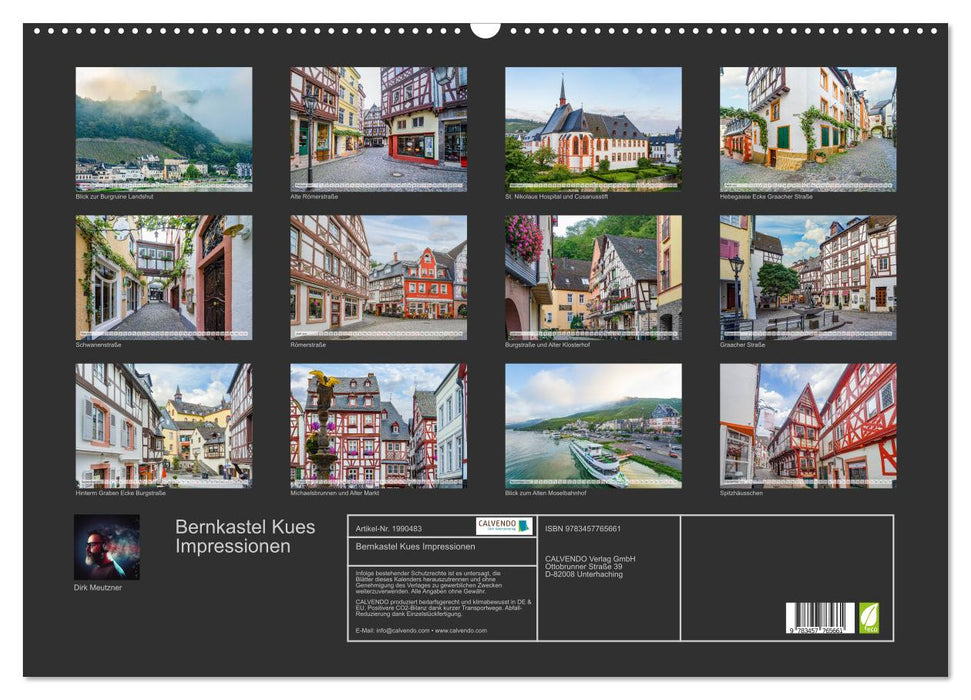Click the barcode at bottom right

click(819, 618)
